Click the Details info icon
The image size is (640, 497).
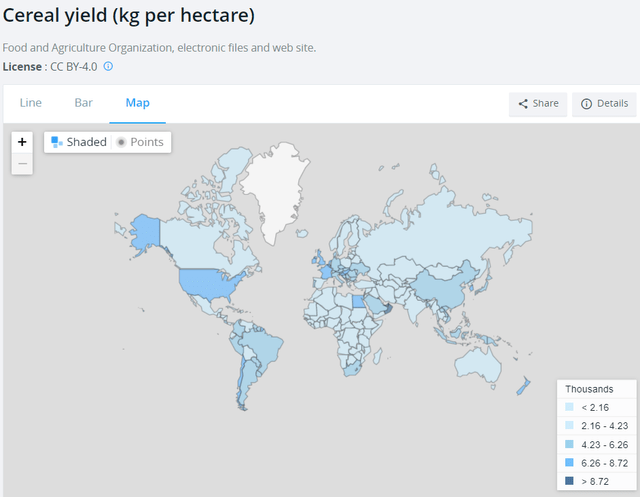coord(586,104)
